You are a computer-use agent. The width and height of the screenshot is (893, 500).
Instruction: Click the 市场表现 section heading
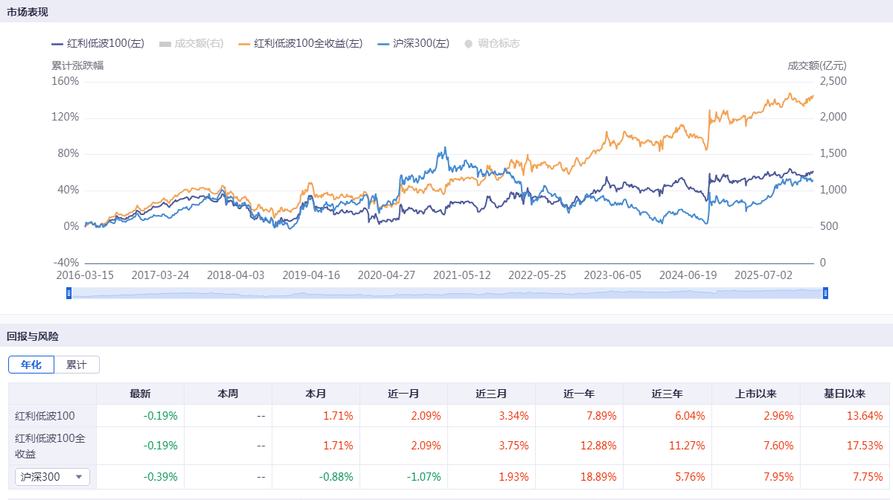[x=28, y=12]
